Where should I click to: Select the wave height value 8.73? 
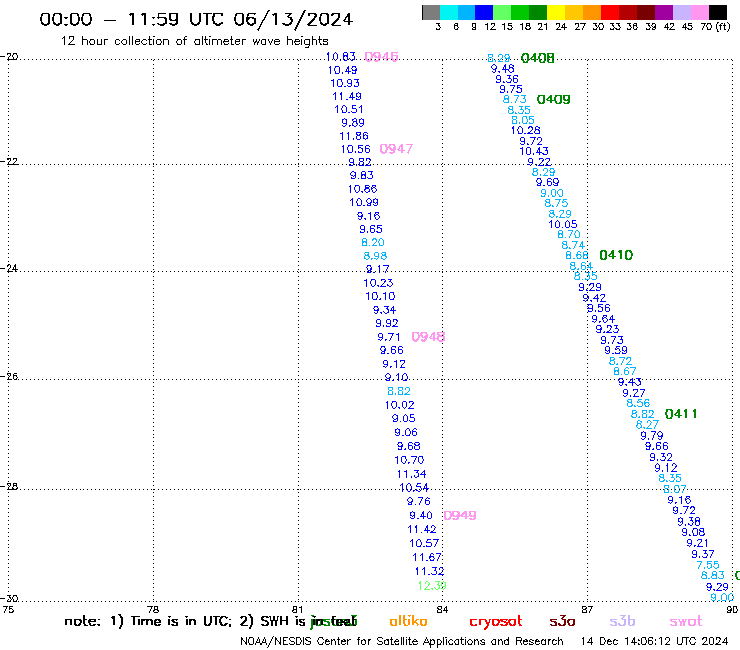point(514,100)
